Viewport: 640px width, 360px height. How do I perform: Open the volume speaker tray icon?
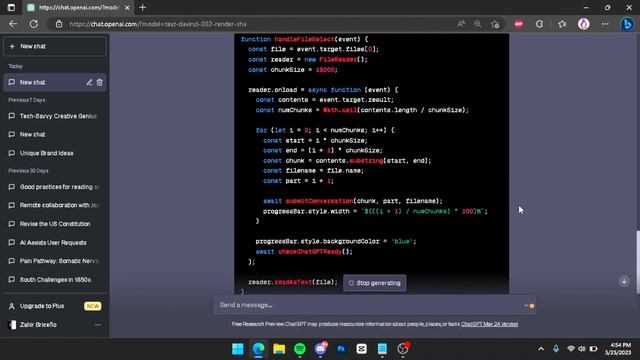pyautogui.click(x=582, y=349)
